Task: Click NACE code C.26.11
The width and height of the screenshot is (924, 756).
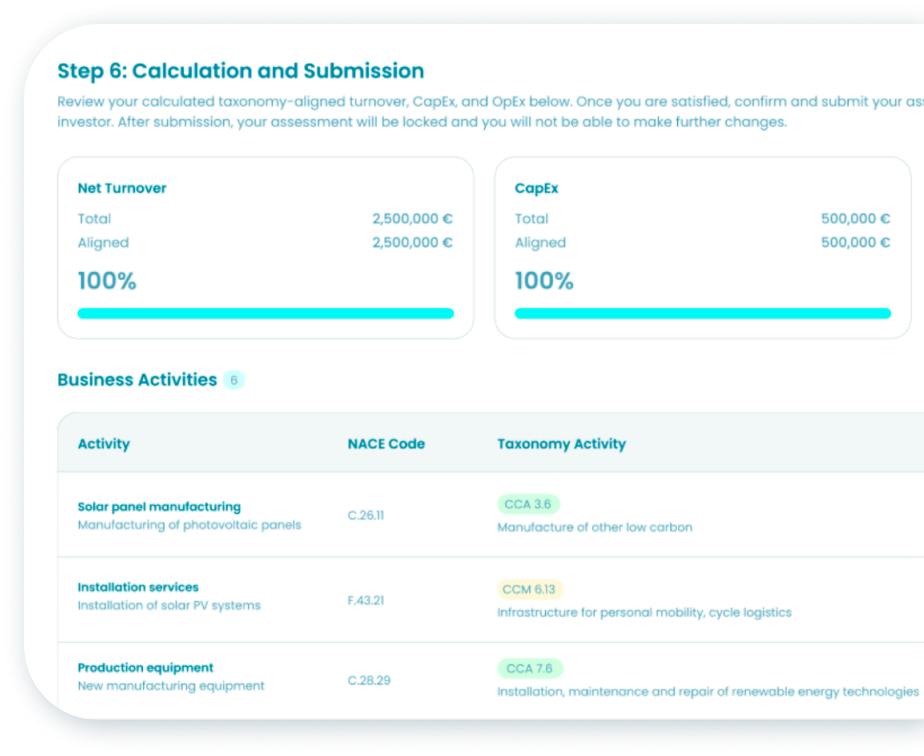Action: point(366,516)
